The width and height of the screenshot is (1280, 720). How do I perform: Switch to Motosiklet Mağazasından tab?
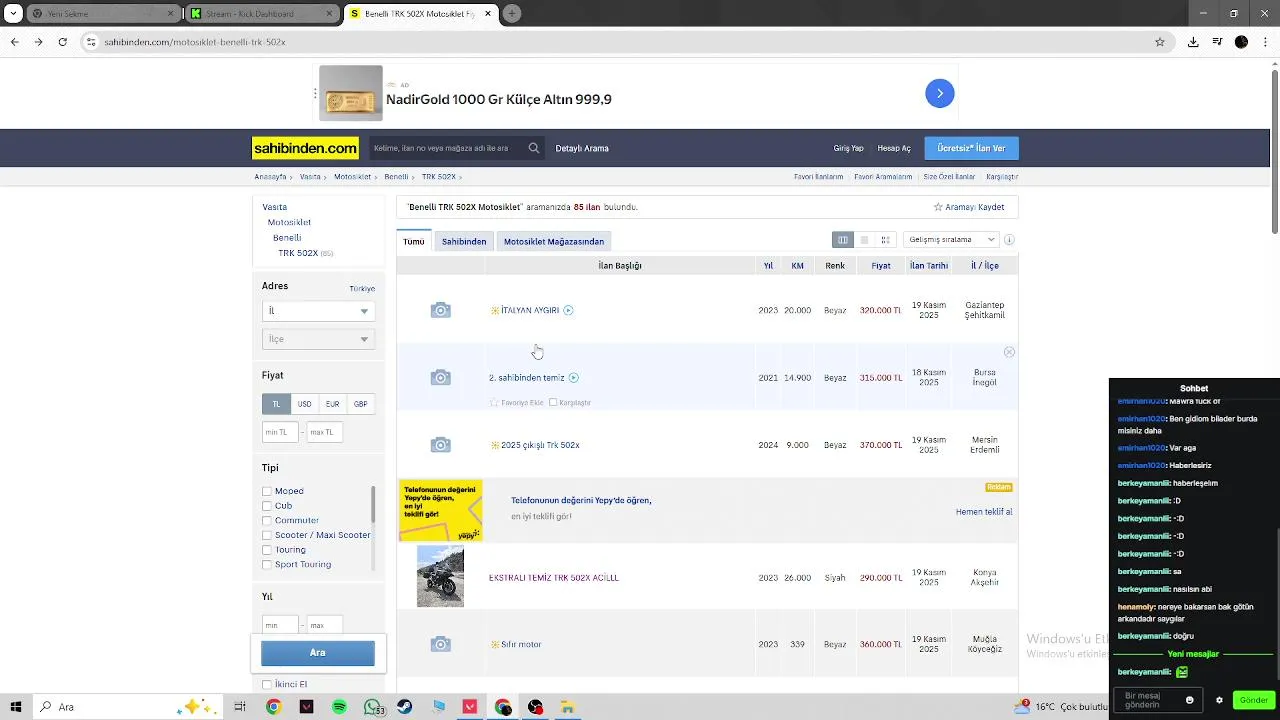(554, 241)
